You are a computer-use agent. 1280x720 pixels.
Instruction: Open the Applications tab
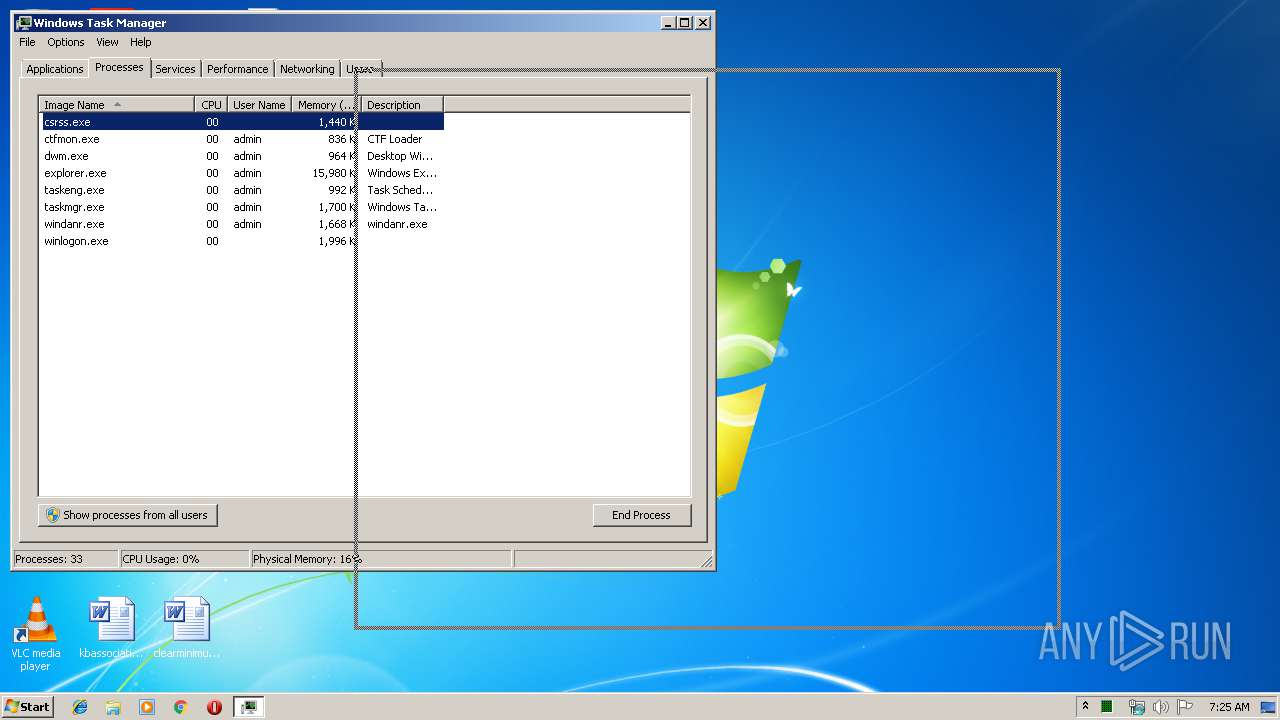pos(54,69)
